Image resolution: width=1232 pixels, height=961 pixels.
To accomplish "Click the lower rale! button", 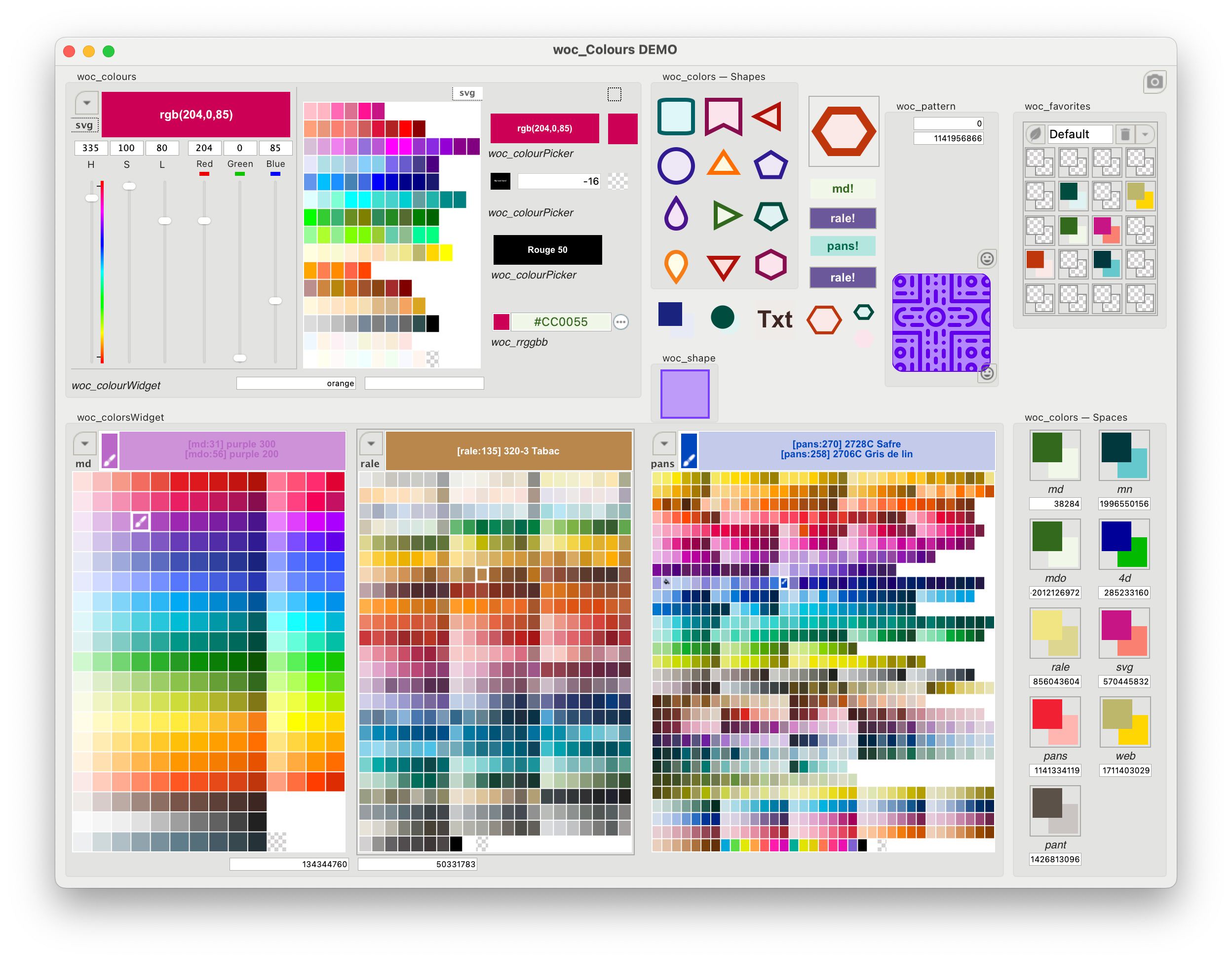I will (842, 277).
